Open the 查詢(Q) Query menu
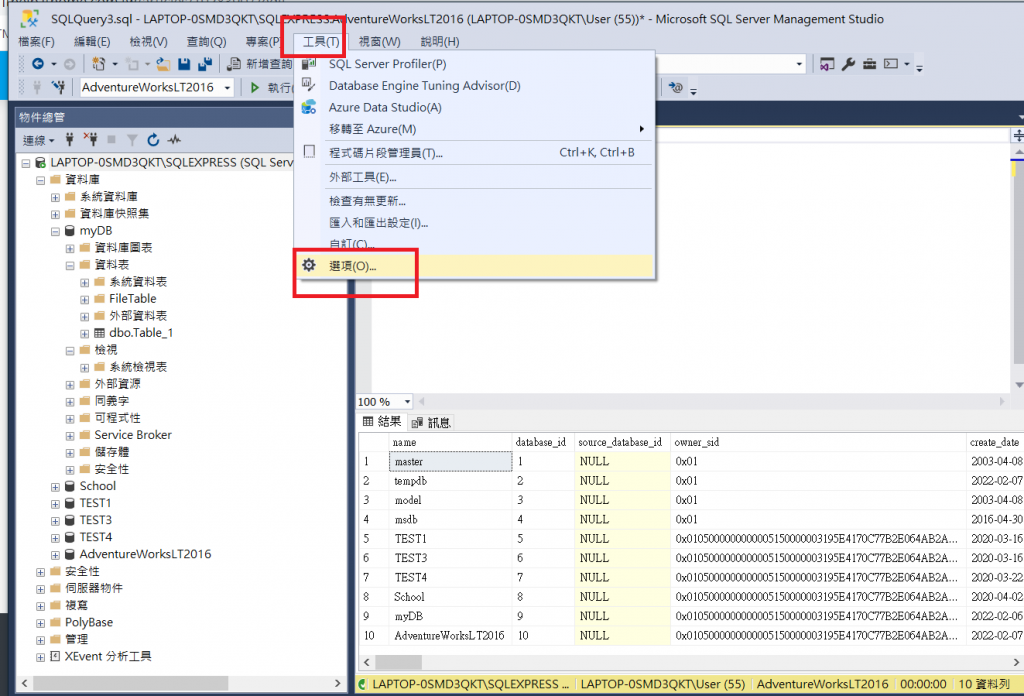 pos(206,42)
